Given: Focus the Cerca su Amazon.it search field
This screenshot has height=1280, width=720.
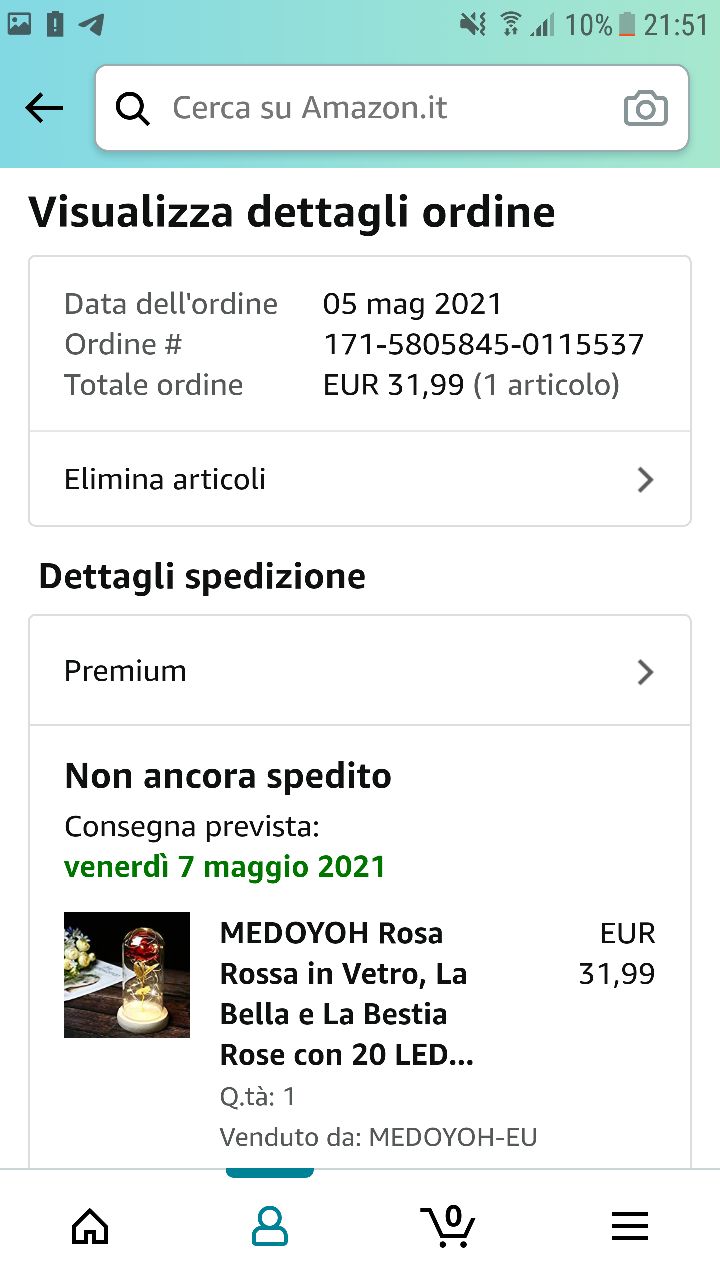Looking at the screenshot, I should tap(380, 108).
